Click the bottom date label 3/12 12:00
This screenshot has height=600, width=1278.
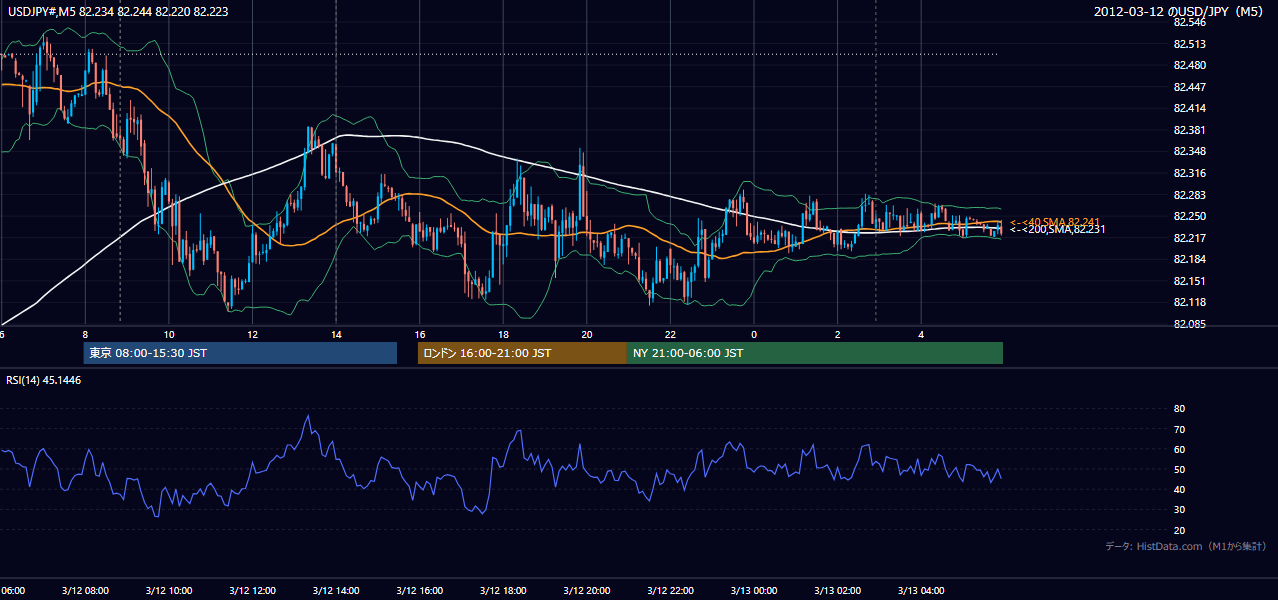[x=253, y=590]
